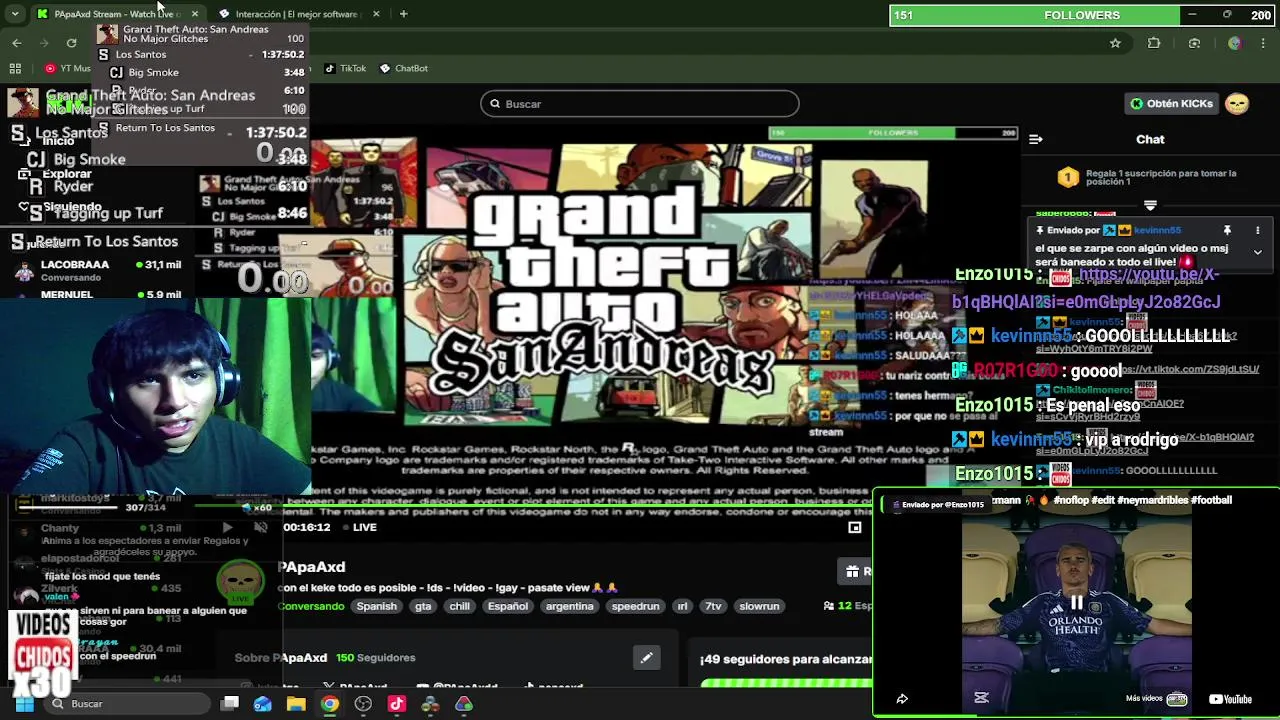1280x720 pixels.
Task: Close the PApaAxd Stream tab
Action: [195, 14]
